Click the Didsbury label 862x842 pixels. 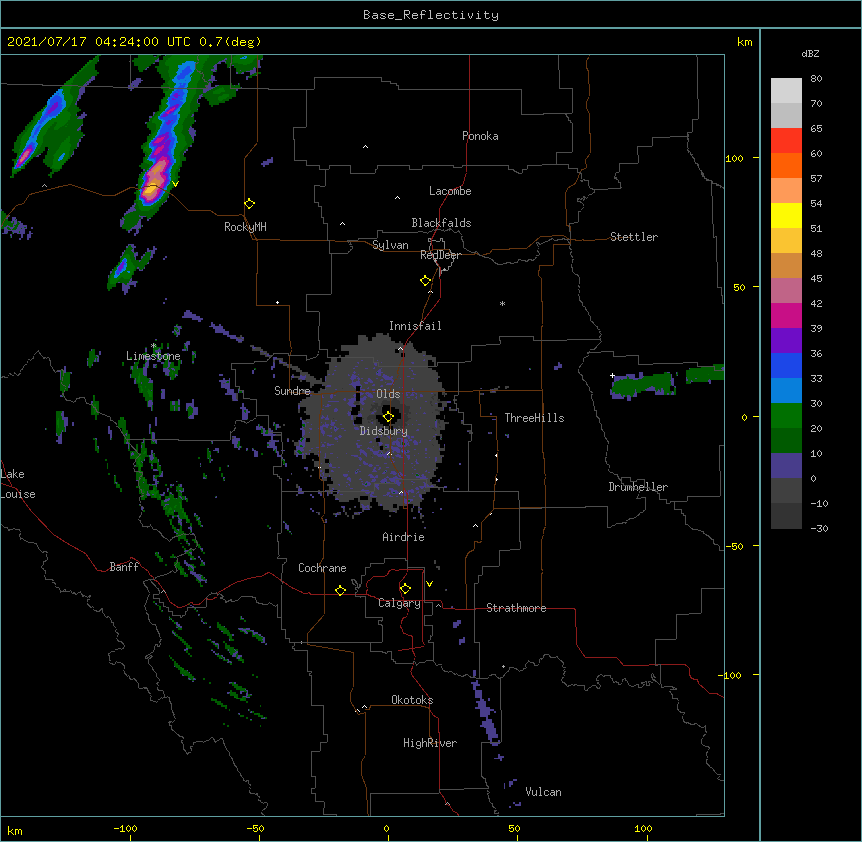[x=384, y=431]
